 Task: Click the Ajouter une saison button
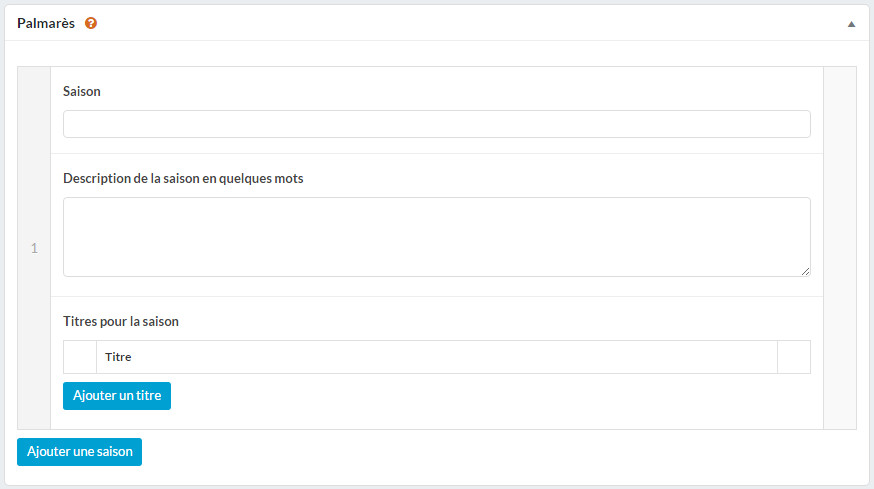[79, 452]
